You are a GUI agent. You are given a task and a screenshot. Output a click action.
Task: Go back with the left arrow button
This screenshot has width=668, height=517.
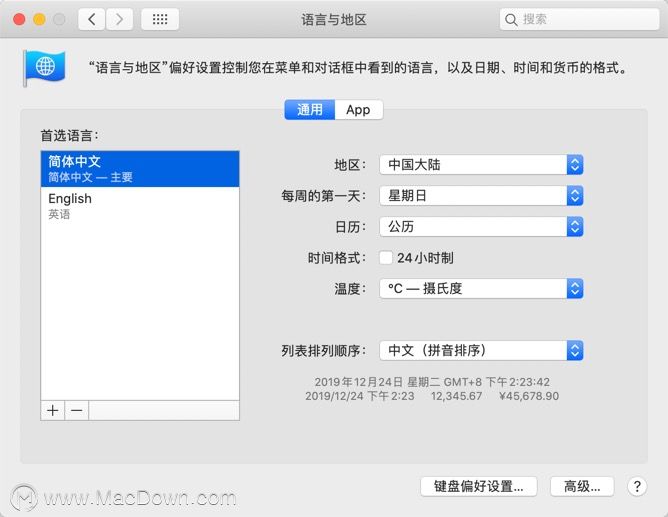click(92, 19)
